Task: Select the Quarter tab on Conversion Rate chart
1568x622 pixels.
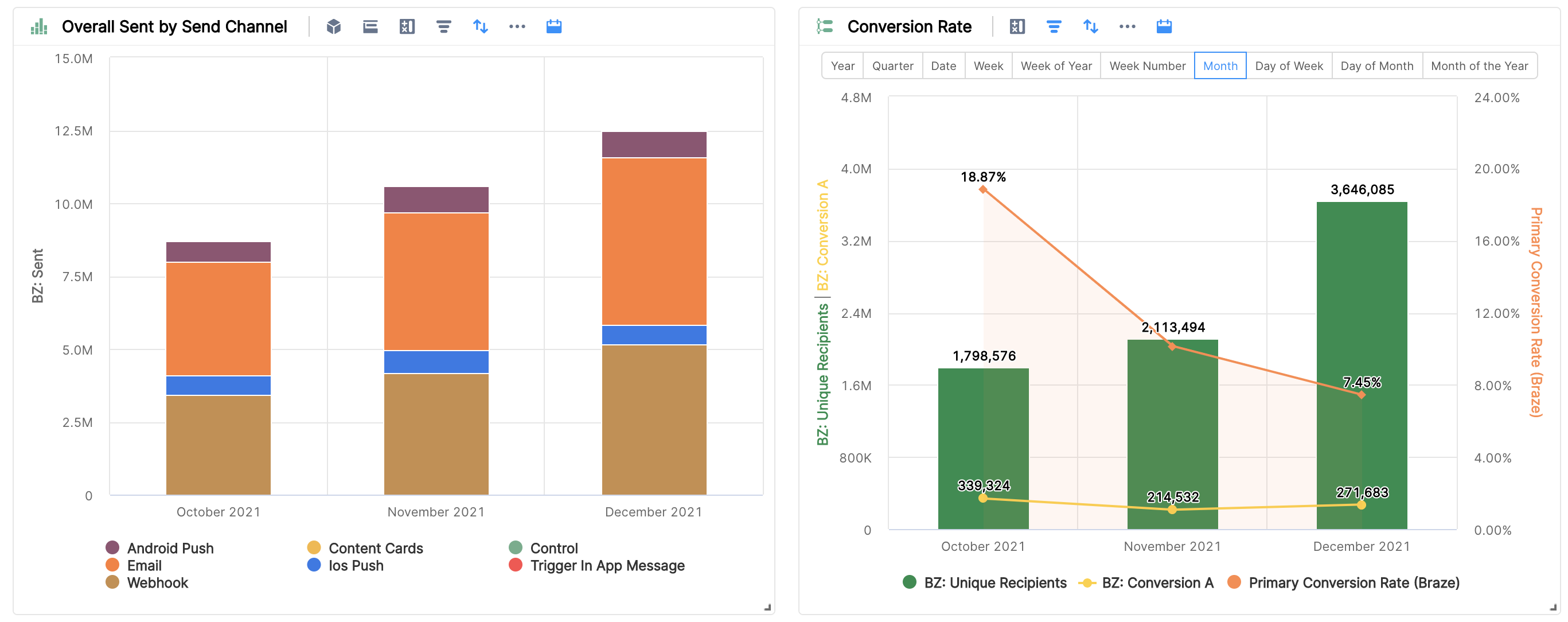Action: pos(891,66)
